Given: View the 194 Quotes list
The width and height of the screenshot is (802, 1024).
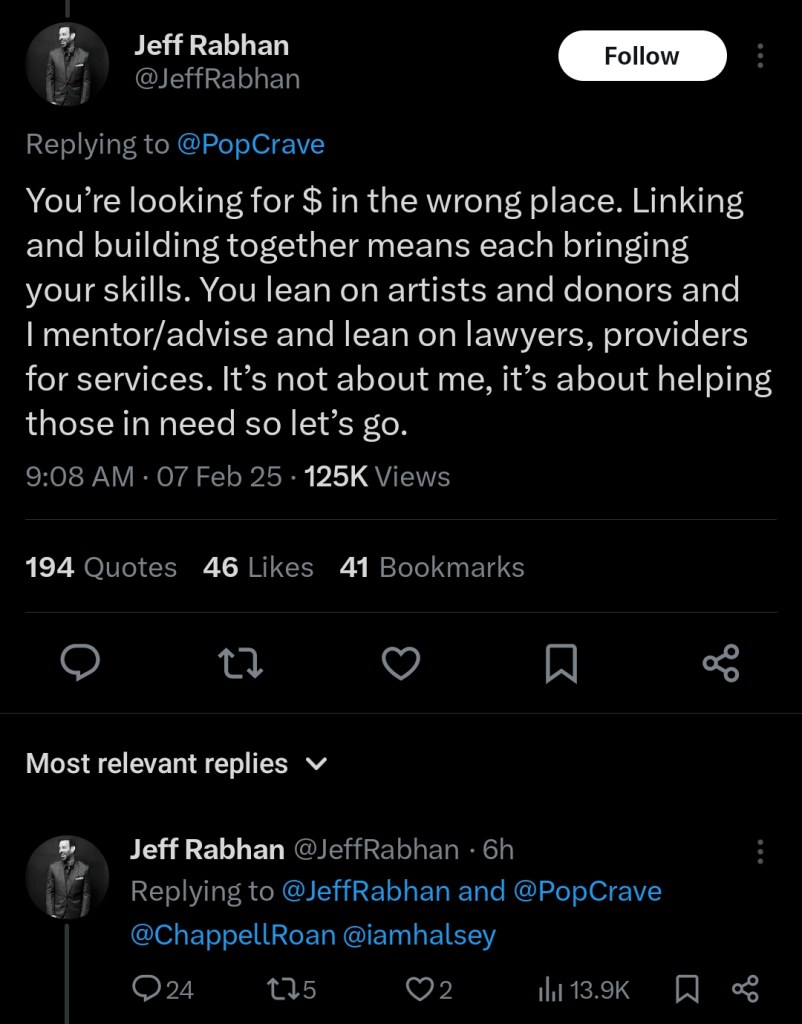Looking at the screenshot, I should tap(100, 567).
